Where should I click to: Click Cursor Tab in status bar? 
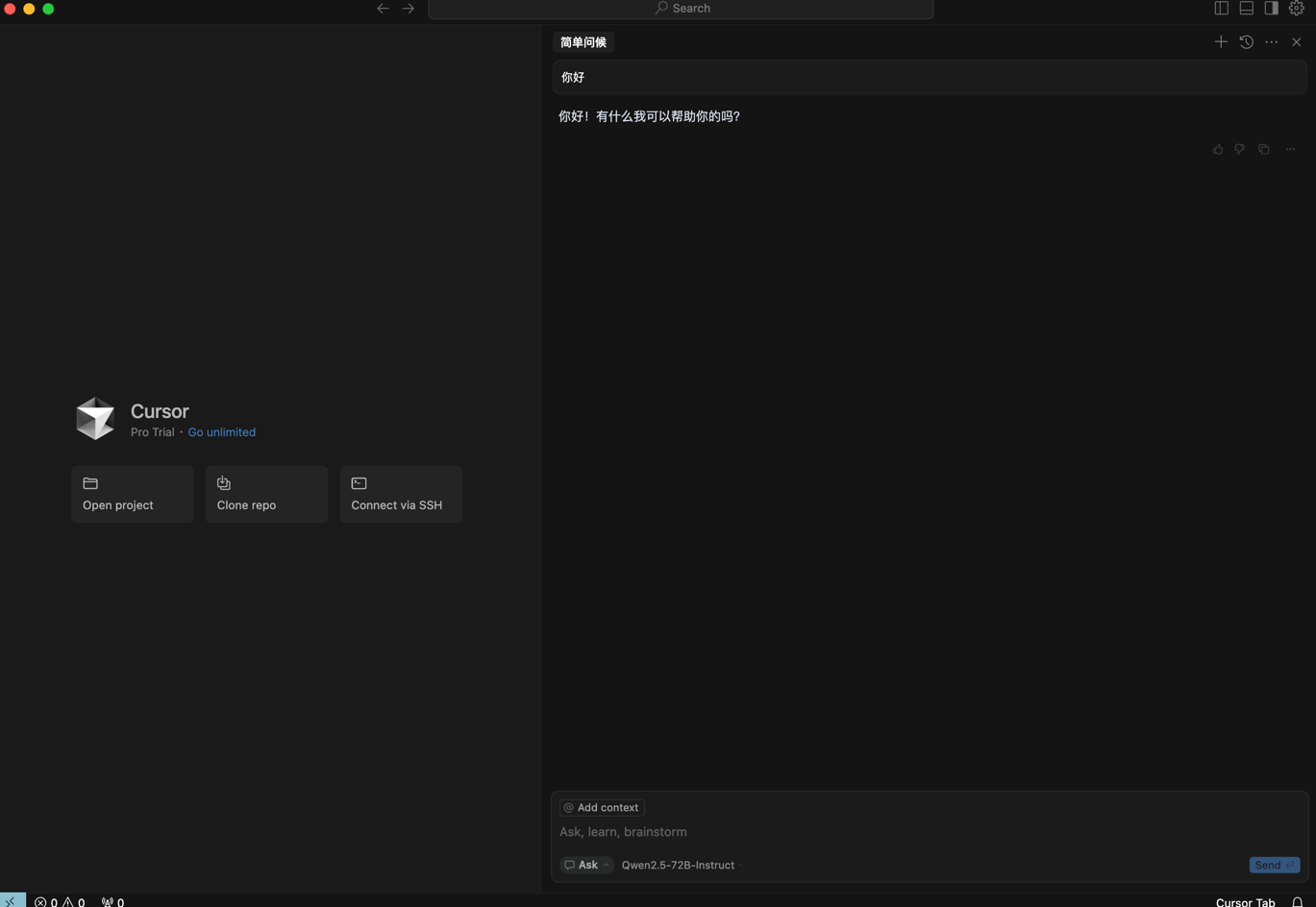1245,902
